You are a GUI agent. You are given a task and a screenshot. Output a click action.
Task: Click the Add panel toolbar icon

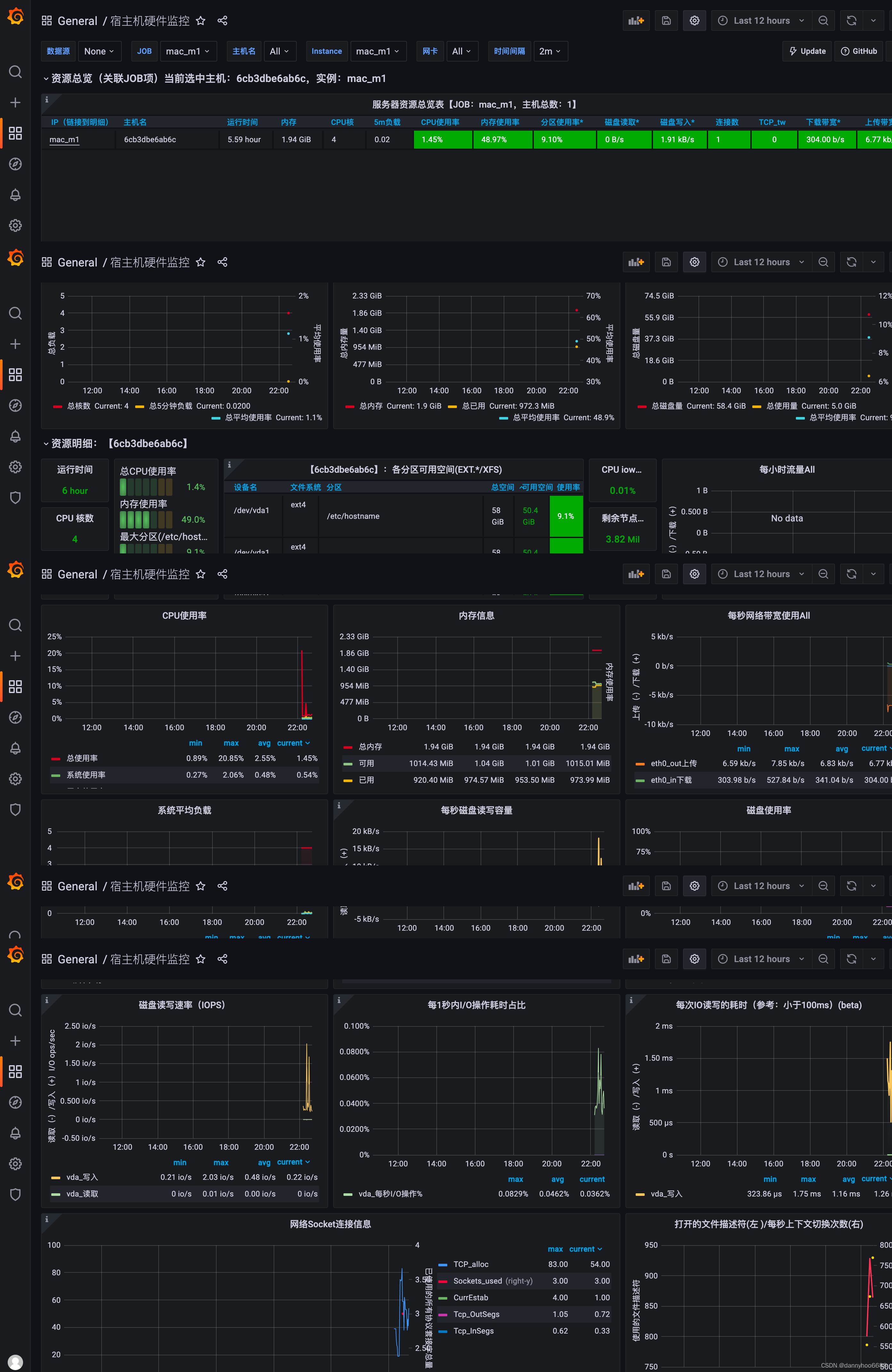coord(636,21)
